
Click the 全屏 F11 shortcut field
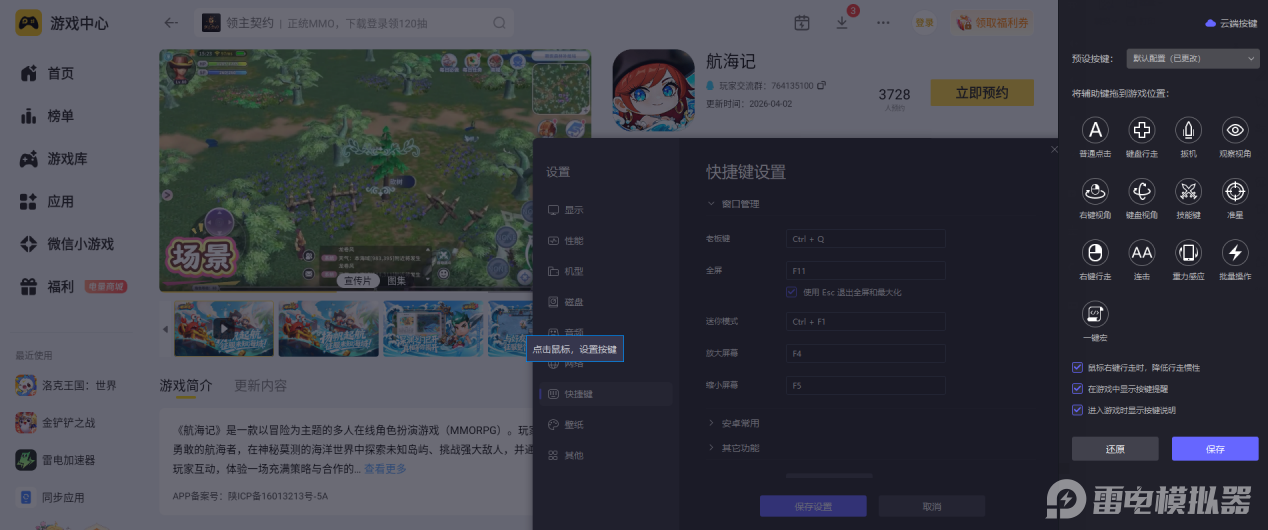click(x=866, y=271)
